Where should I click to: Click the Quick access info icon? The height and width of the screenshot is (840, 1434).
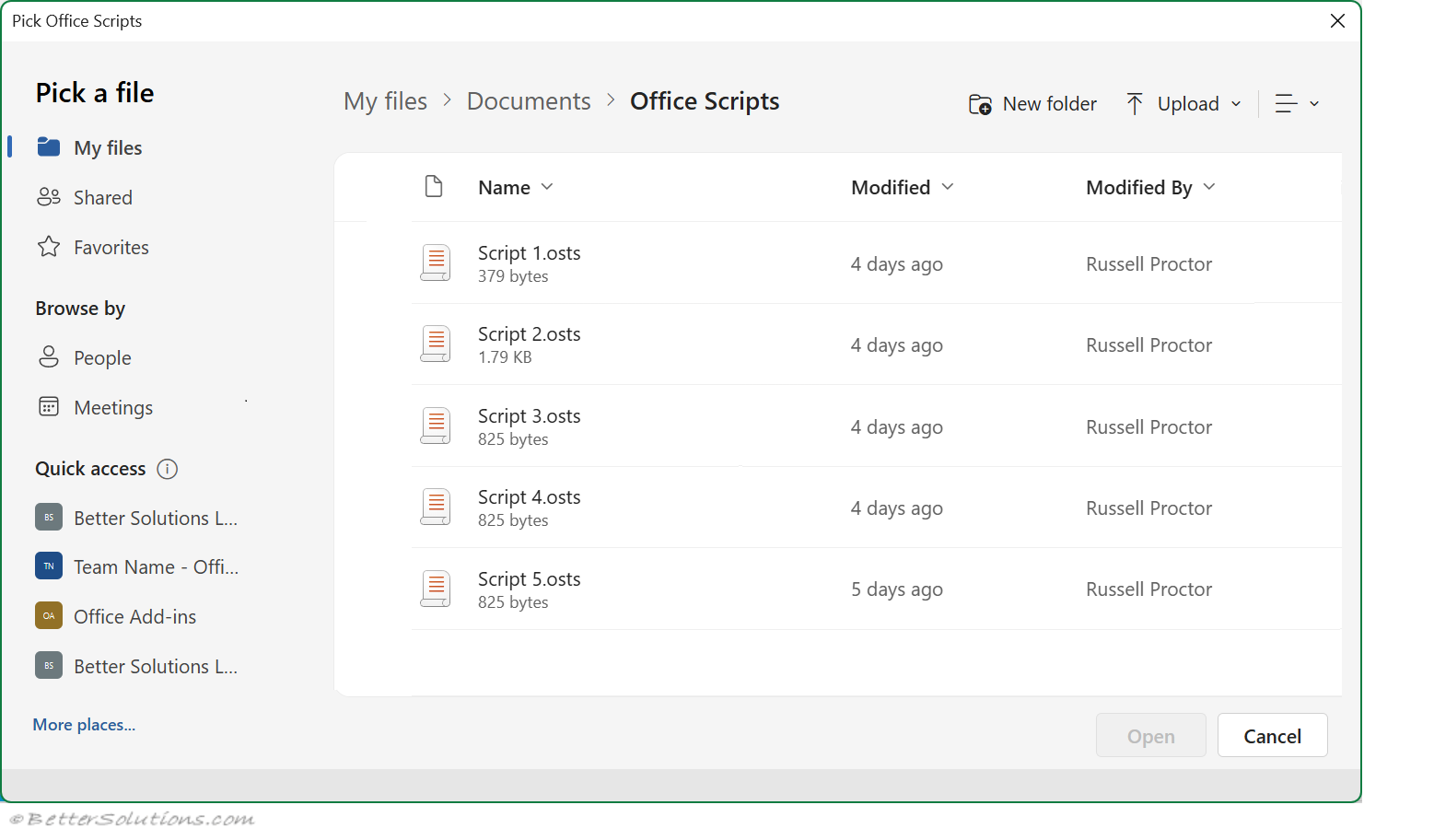[x=167, y=469]
